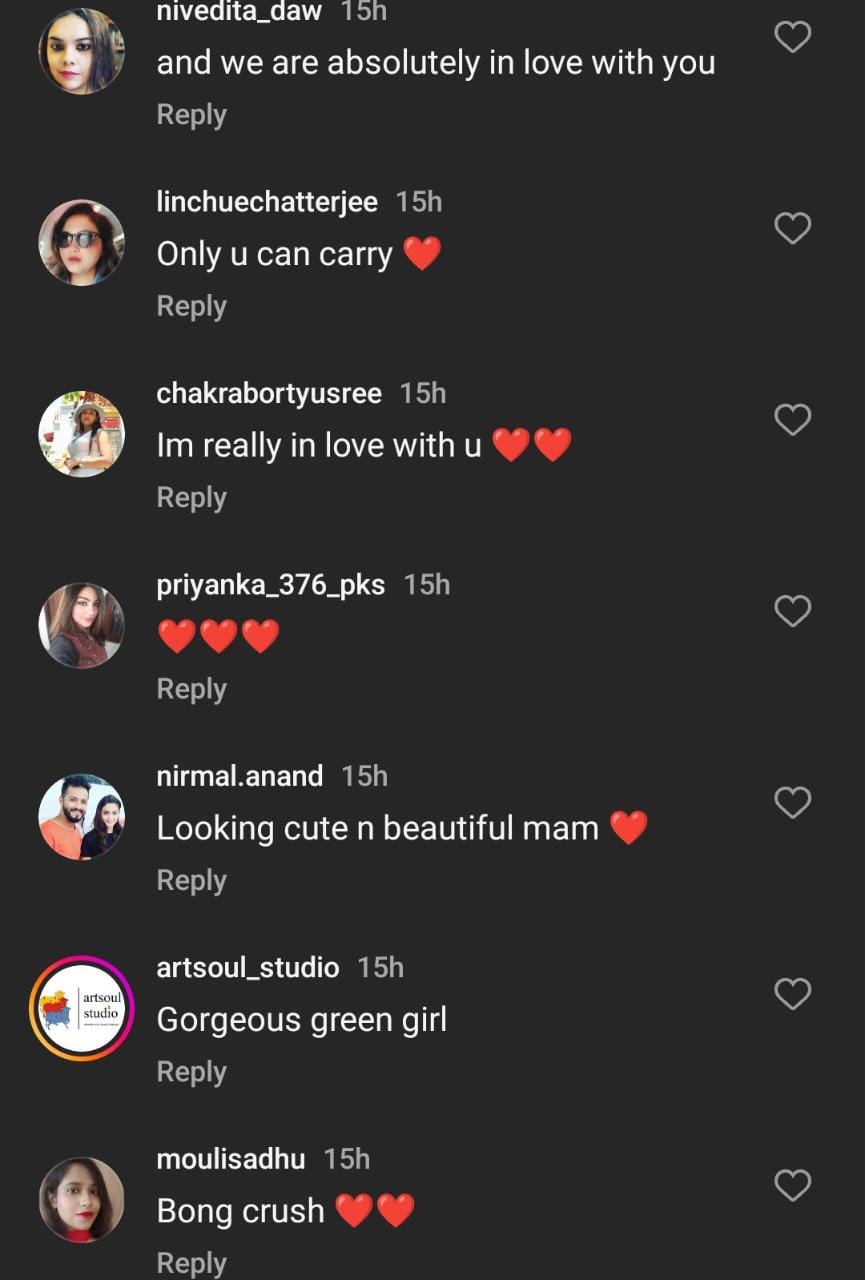The height and width of the screenshot is (1280, 865).
Task: Tap heart on chakrabortyusree's comment
Action: (793, 419)
